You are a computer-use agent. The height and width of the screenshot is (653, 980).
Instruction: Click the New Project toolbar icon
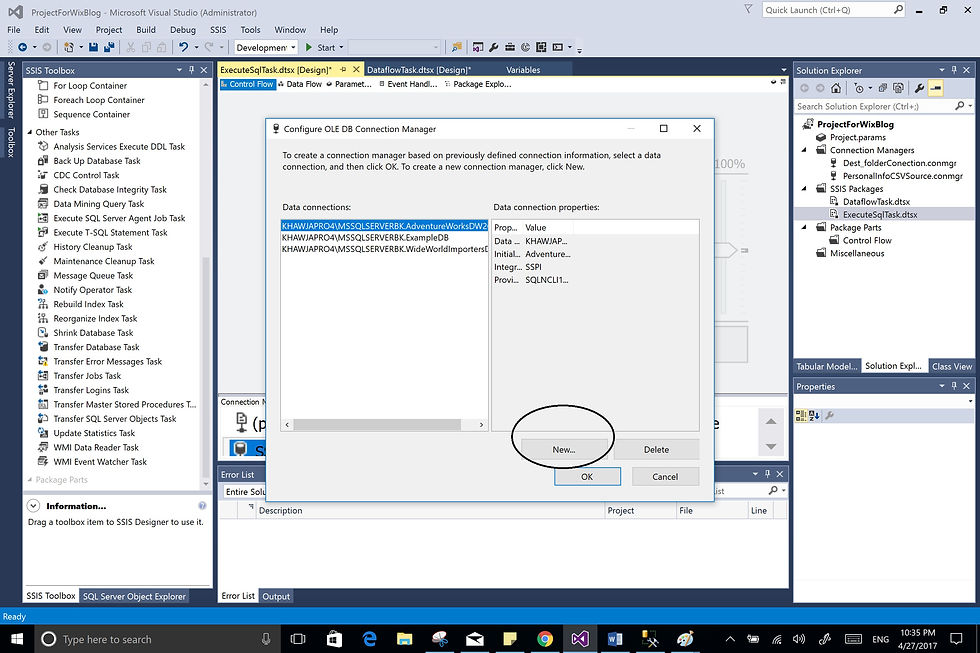tap(69, 47)
